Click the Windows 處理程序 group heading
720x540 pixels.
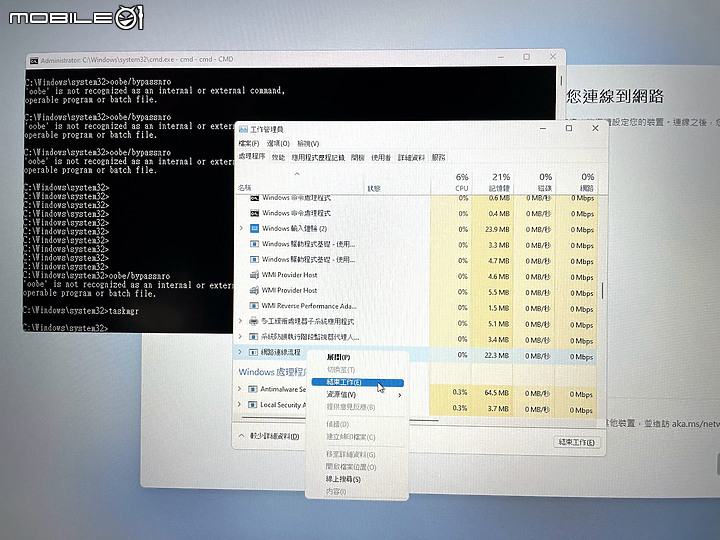(272, 372)
